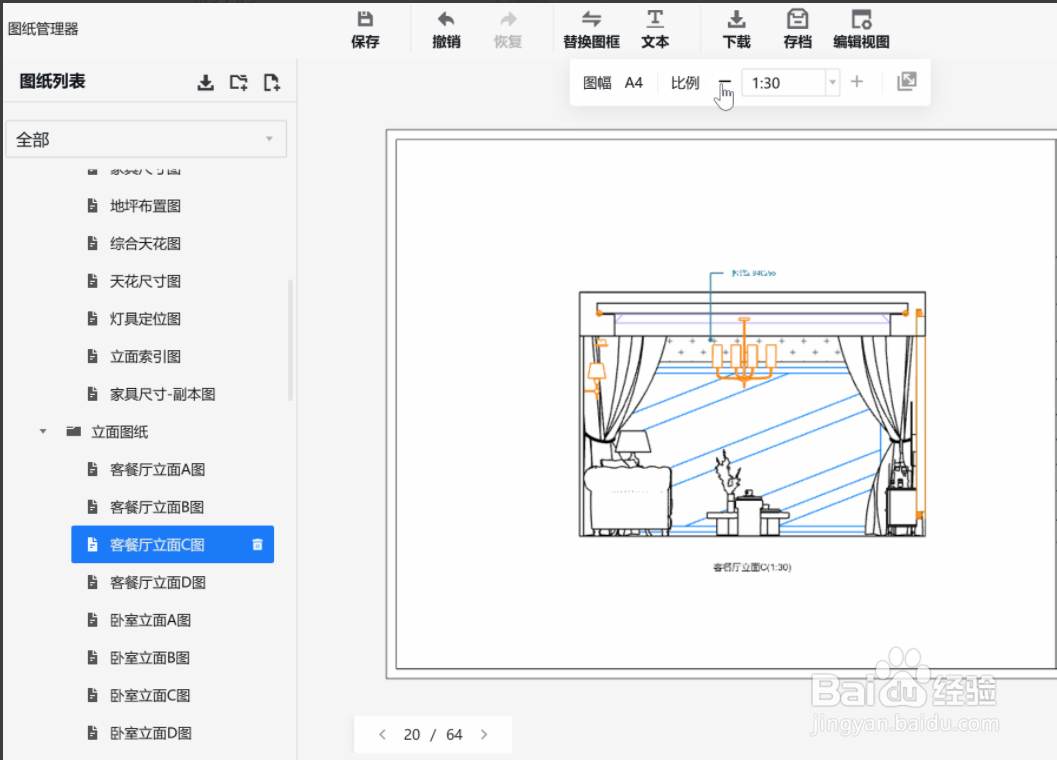Select the 文本 text tool
Screen dimensions: 1057x760
click(x=655, y=27)
